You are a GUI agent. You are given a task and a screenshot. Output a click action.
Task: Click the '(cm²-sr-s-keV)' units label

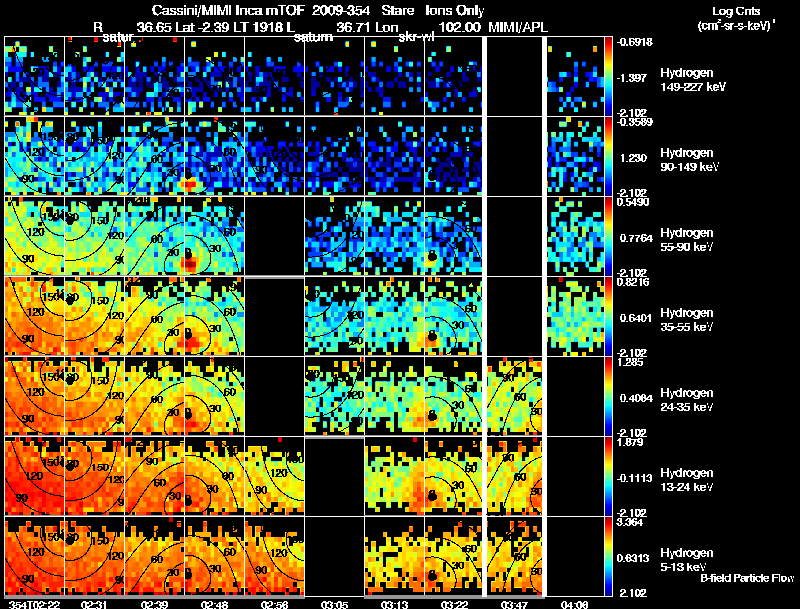tap(736, 26)
